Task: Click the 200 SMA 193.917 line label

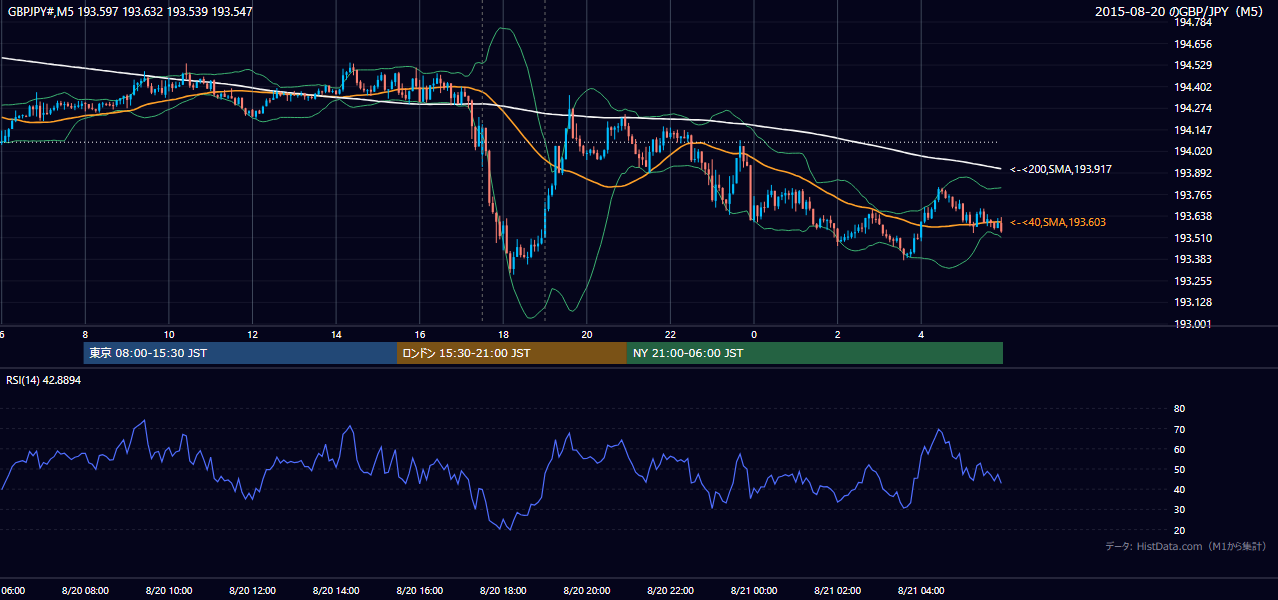Action: pos(1060,170)
